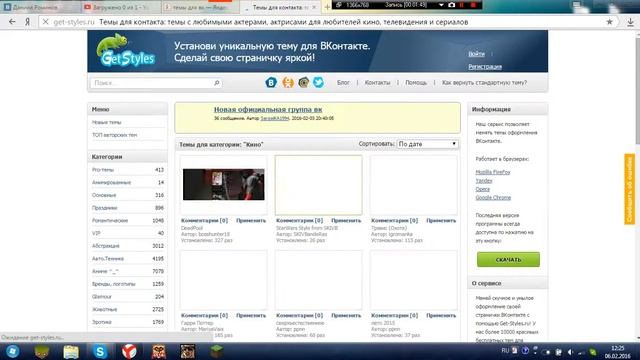
Task: Click the volume speaker icon in tray
Action: pos(571,352)
